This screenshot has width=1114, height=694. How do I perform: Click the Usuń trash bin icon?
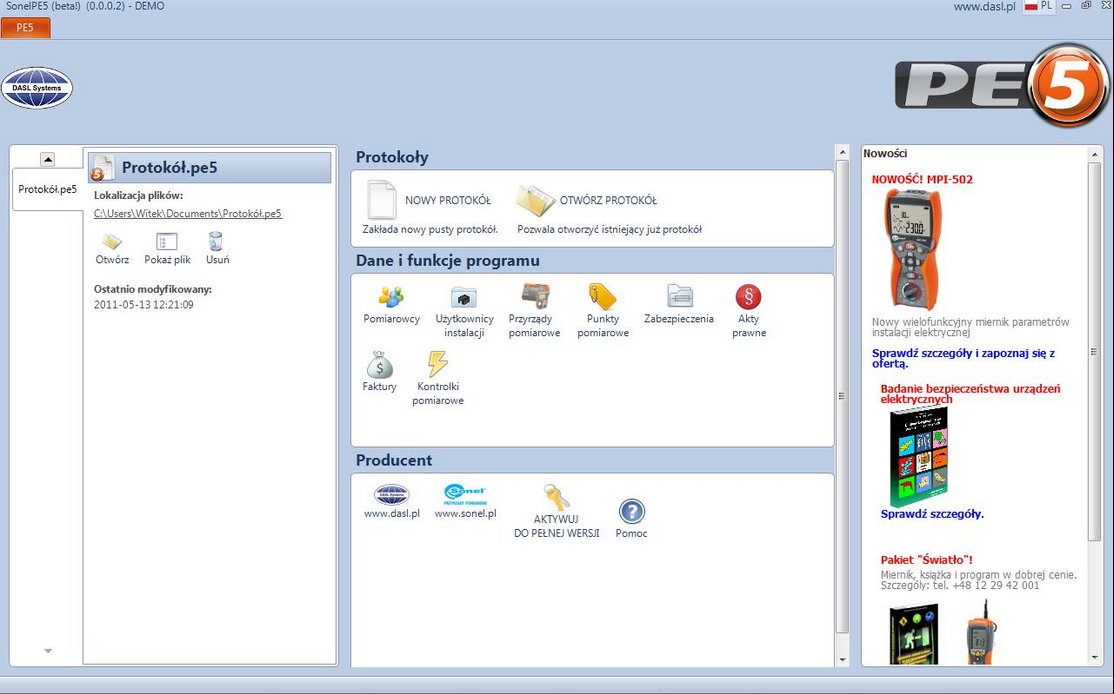(216, 242)
